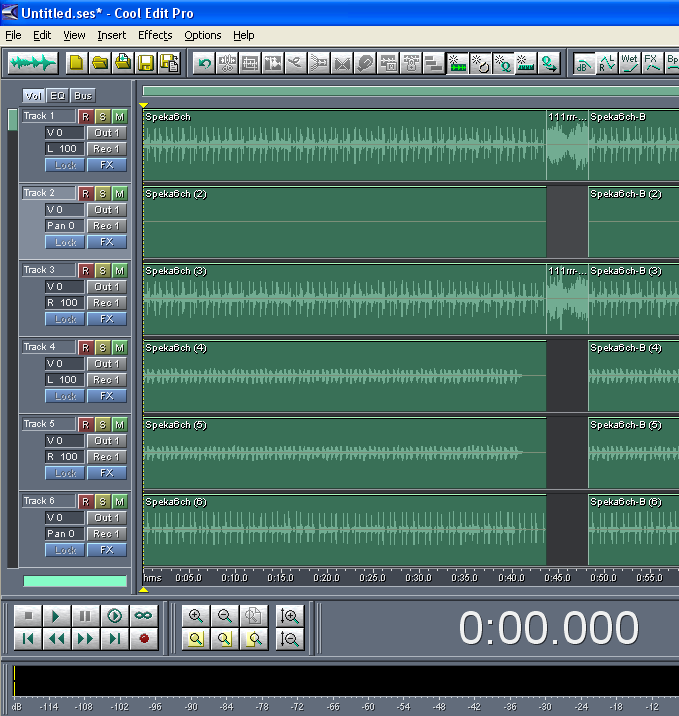This screenshot has width=679, height=716.
Task: Open Out 1 output selector for Track 1
Action: click(107, 133)
